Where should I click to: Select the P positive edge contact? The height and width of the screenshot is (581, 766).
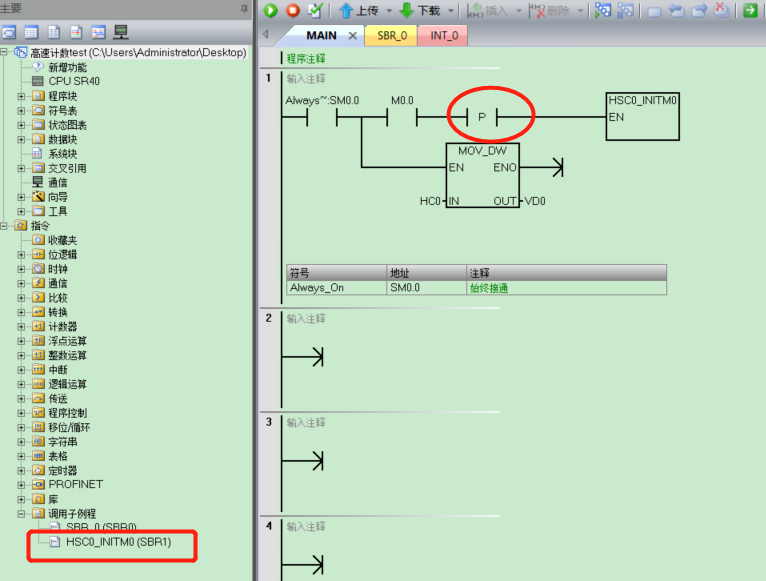coord(481,118)
